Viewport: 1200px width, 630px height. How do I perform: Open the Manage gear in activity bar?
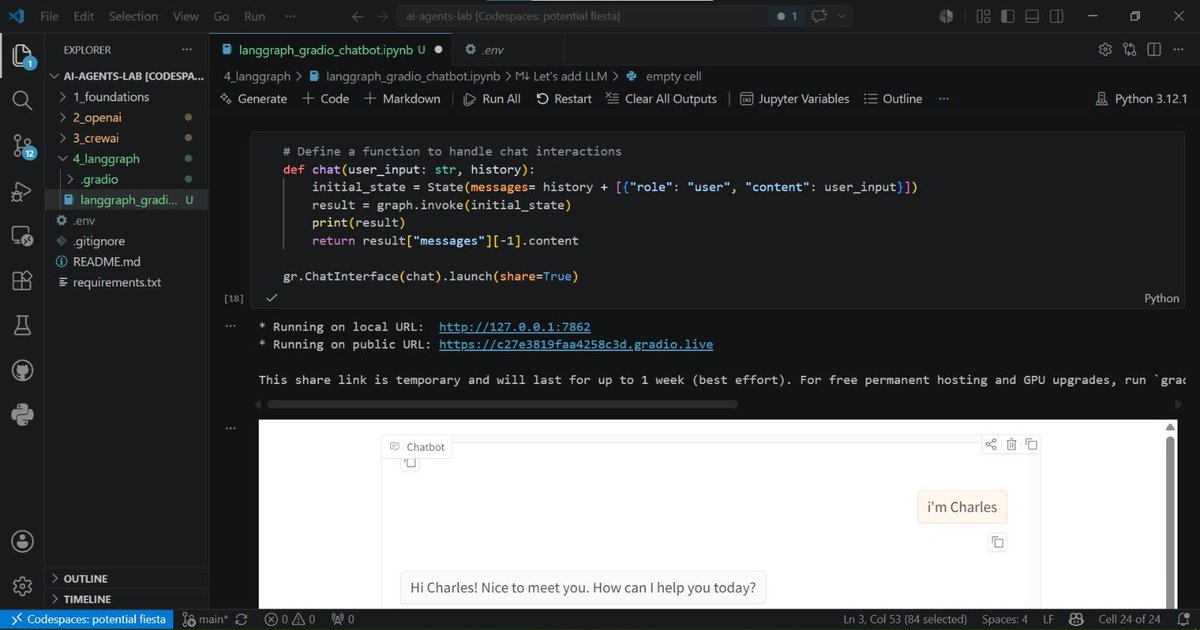22,586
